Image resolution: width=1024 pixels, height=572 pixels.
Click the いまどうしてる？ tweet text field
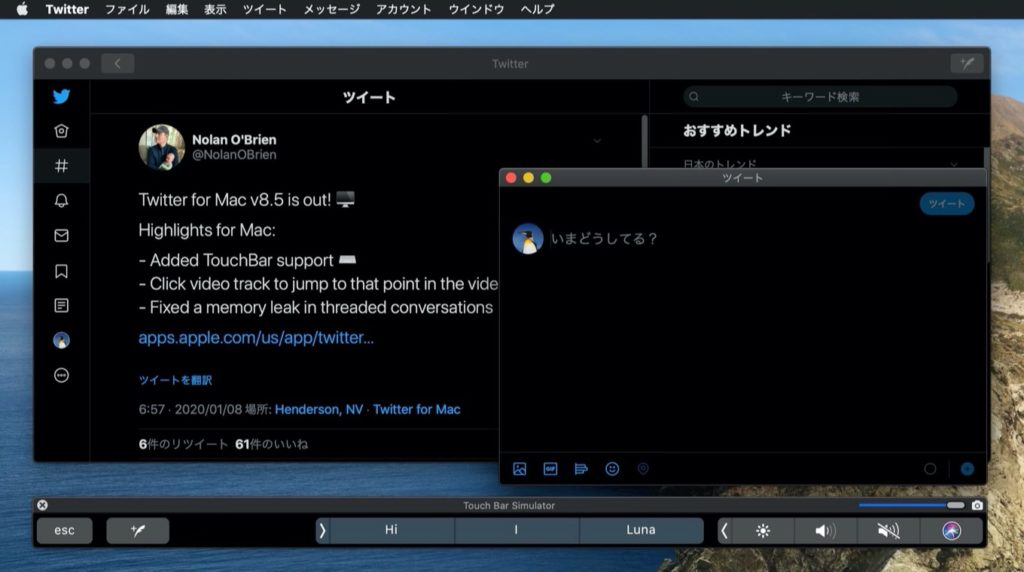604,239
